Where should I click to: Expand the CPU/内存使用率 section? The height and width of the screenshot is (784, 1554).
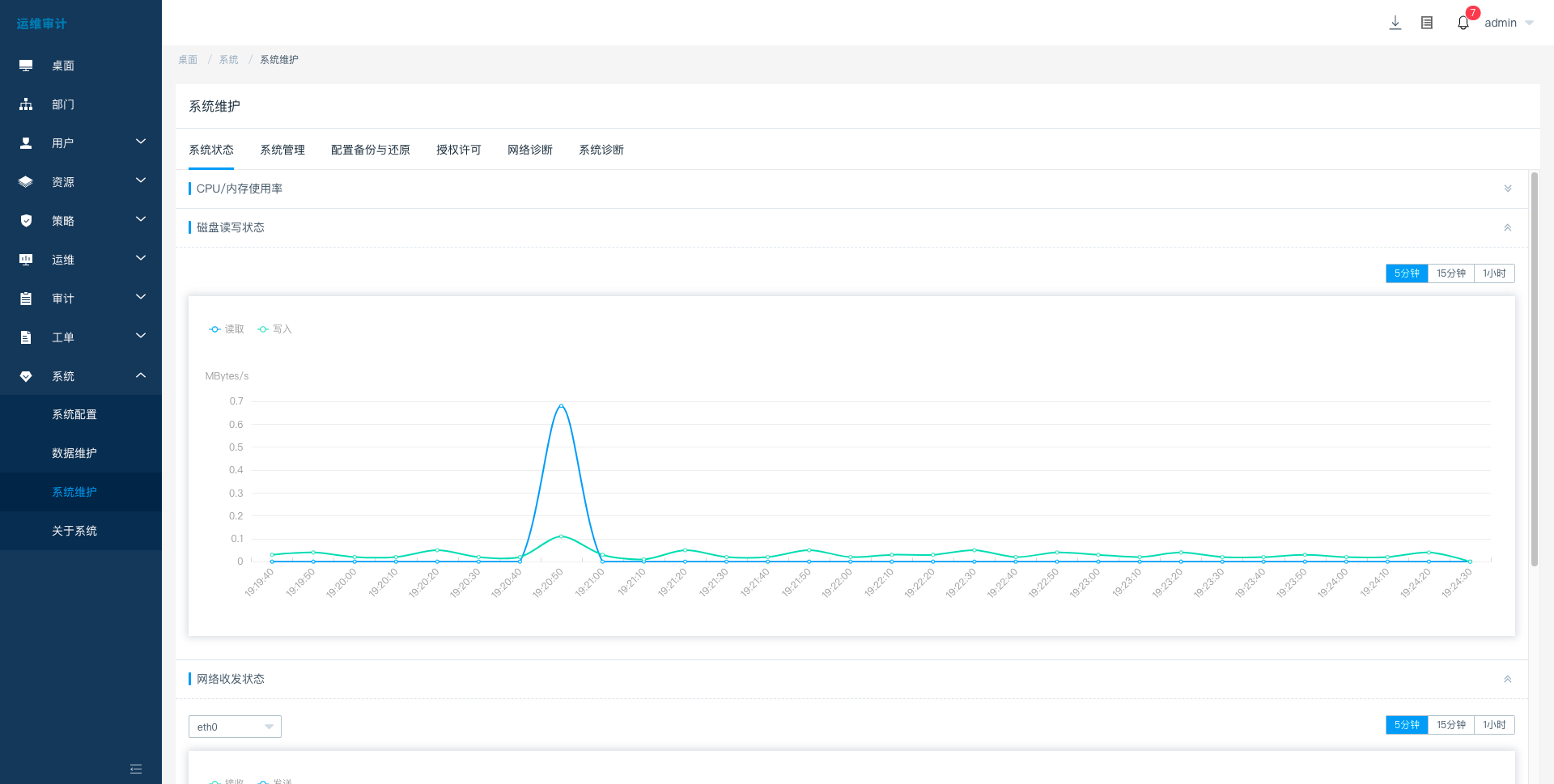click(x=1508, y=189)
